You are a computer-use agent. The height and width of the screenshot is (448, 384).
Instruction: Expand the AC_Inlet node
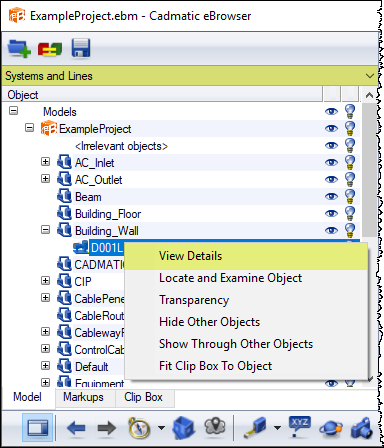coord(45,162)
